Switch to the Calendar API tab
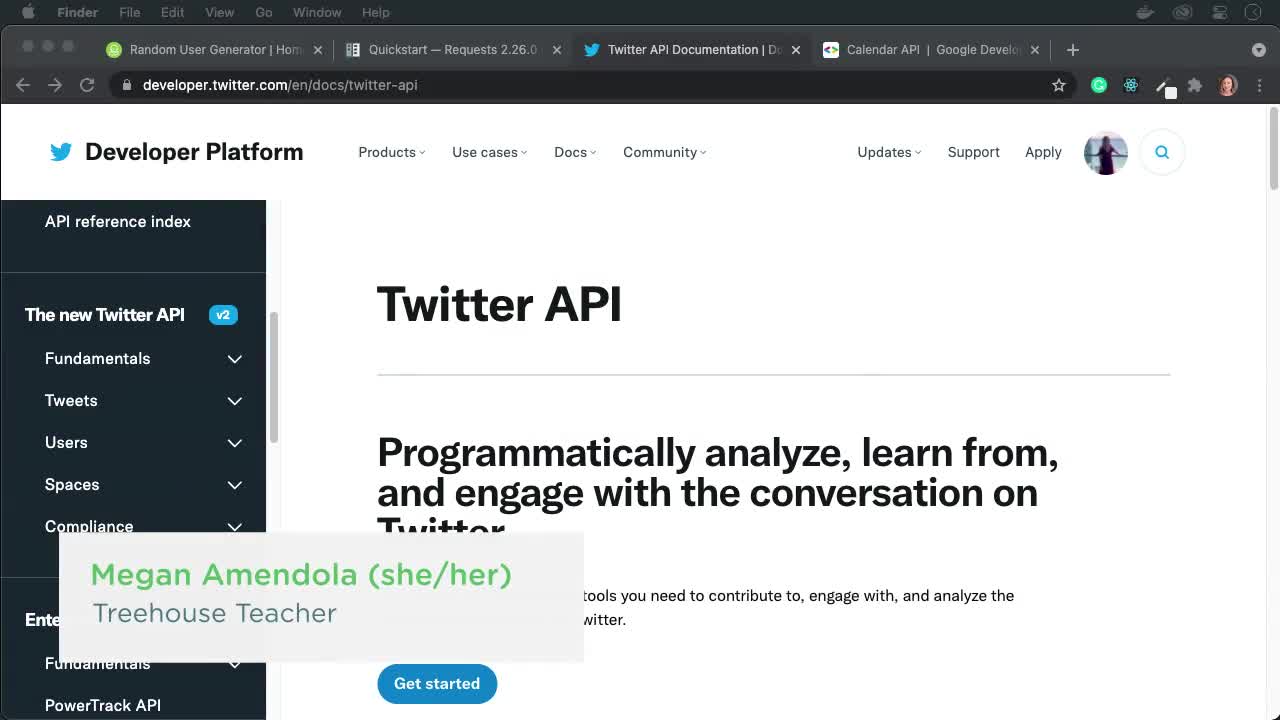This screenshot has height=720, width=1280. click(925, 49)
